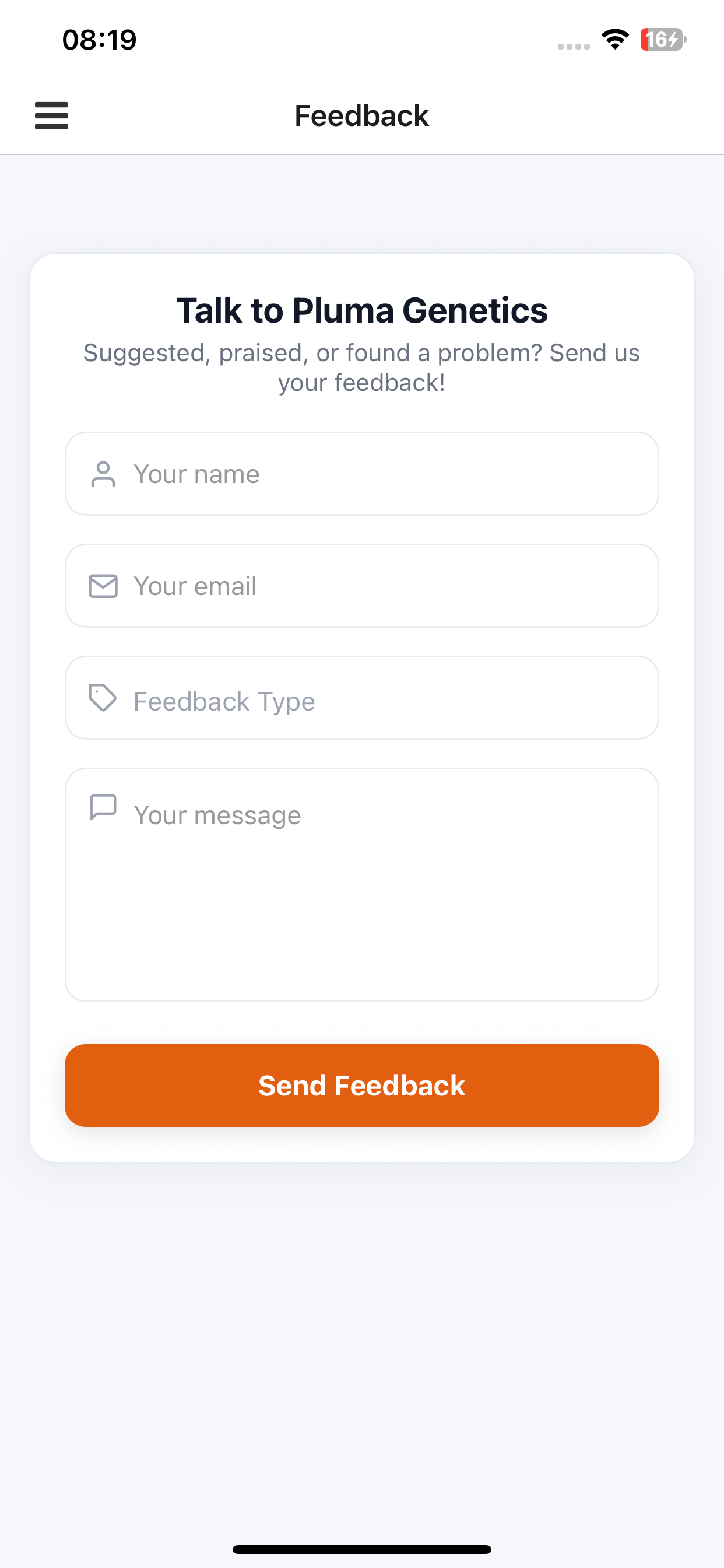Image resolution: width=724 pixels, height=1568 pixels.
Task: Tap the Wi-Fi status icon
Action: tap(615, 40)
